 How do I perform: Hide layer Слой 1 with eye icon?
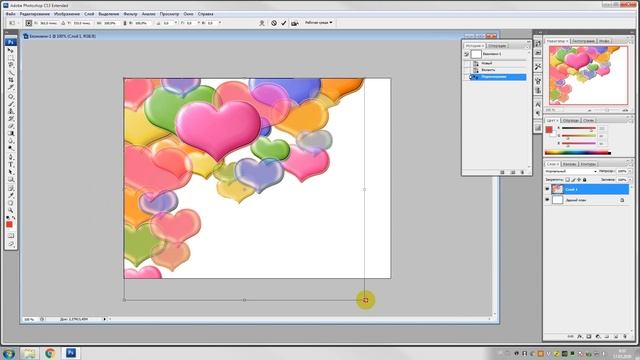click(547, 189)
